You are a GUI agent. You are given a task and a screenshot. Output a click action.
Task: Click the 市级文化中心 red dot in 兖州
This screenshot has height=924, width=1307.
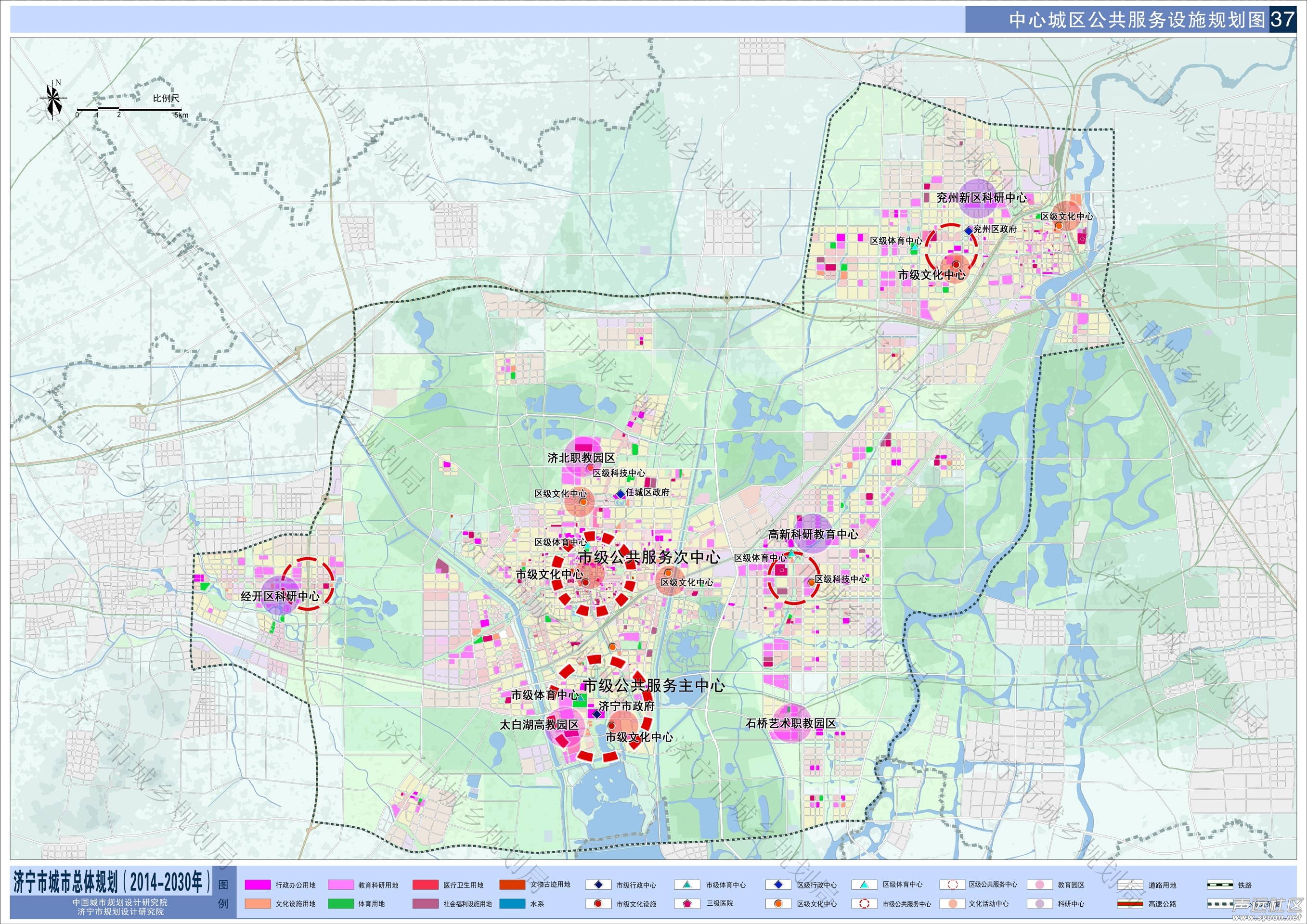[957, 265]
